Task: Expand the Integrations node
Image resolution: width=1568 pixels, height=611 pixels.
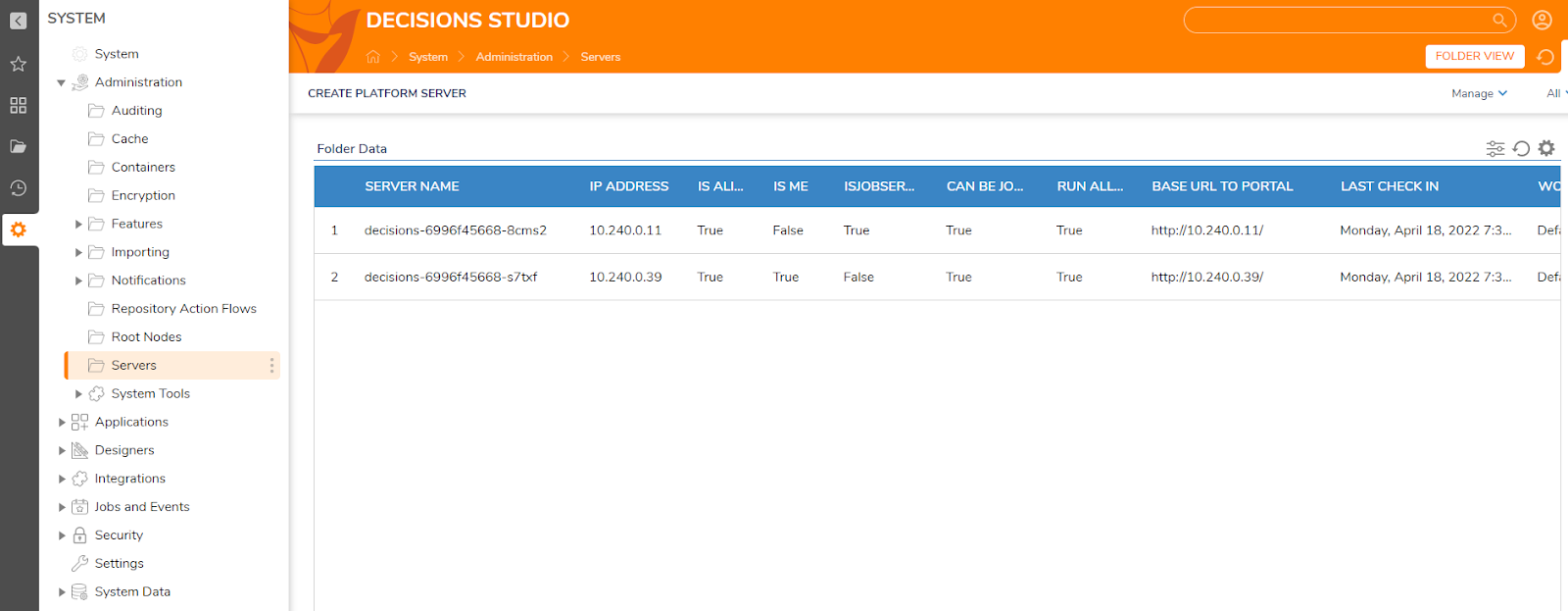Action: [62, 480]
